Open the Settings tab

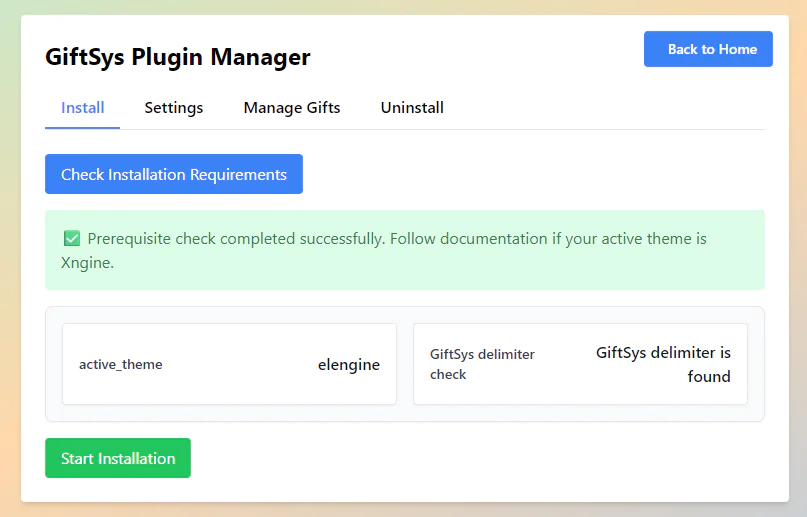point(174,108)
